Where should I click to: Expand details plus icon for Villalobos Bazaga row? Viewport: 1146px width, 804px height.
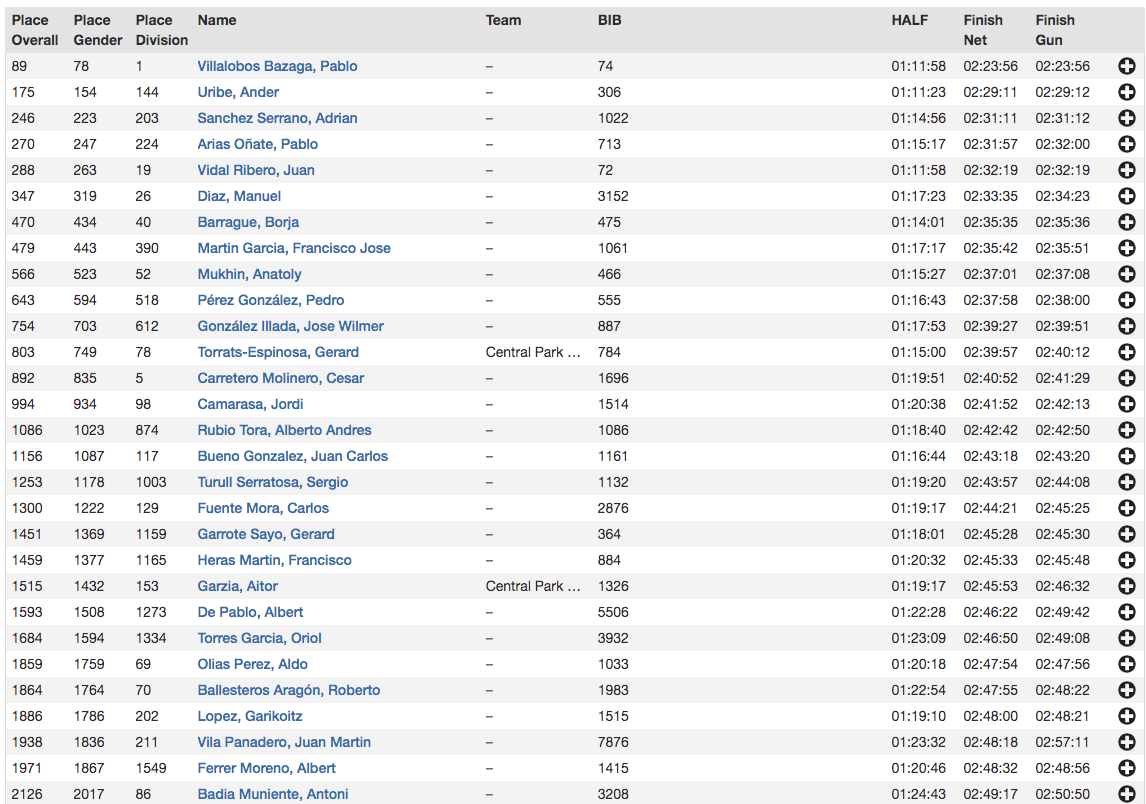(x=1126, y=66)
